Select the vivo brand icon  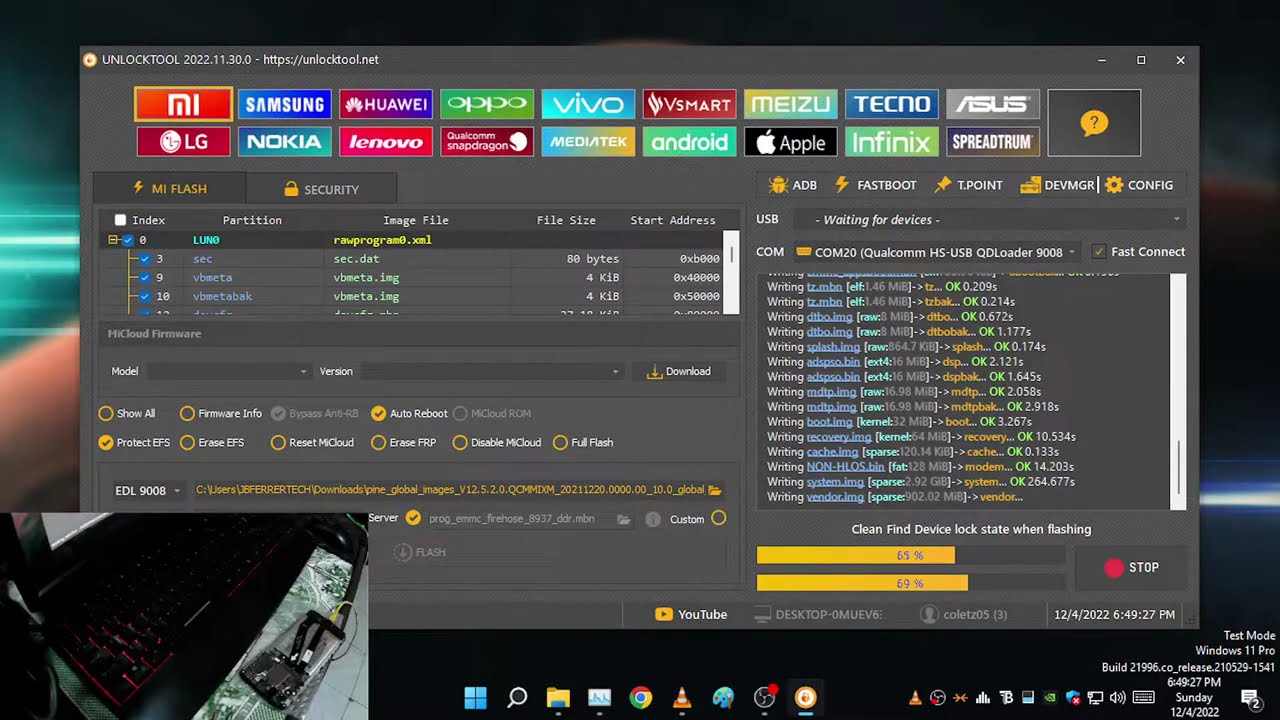point(588,104)
